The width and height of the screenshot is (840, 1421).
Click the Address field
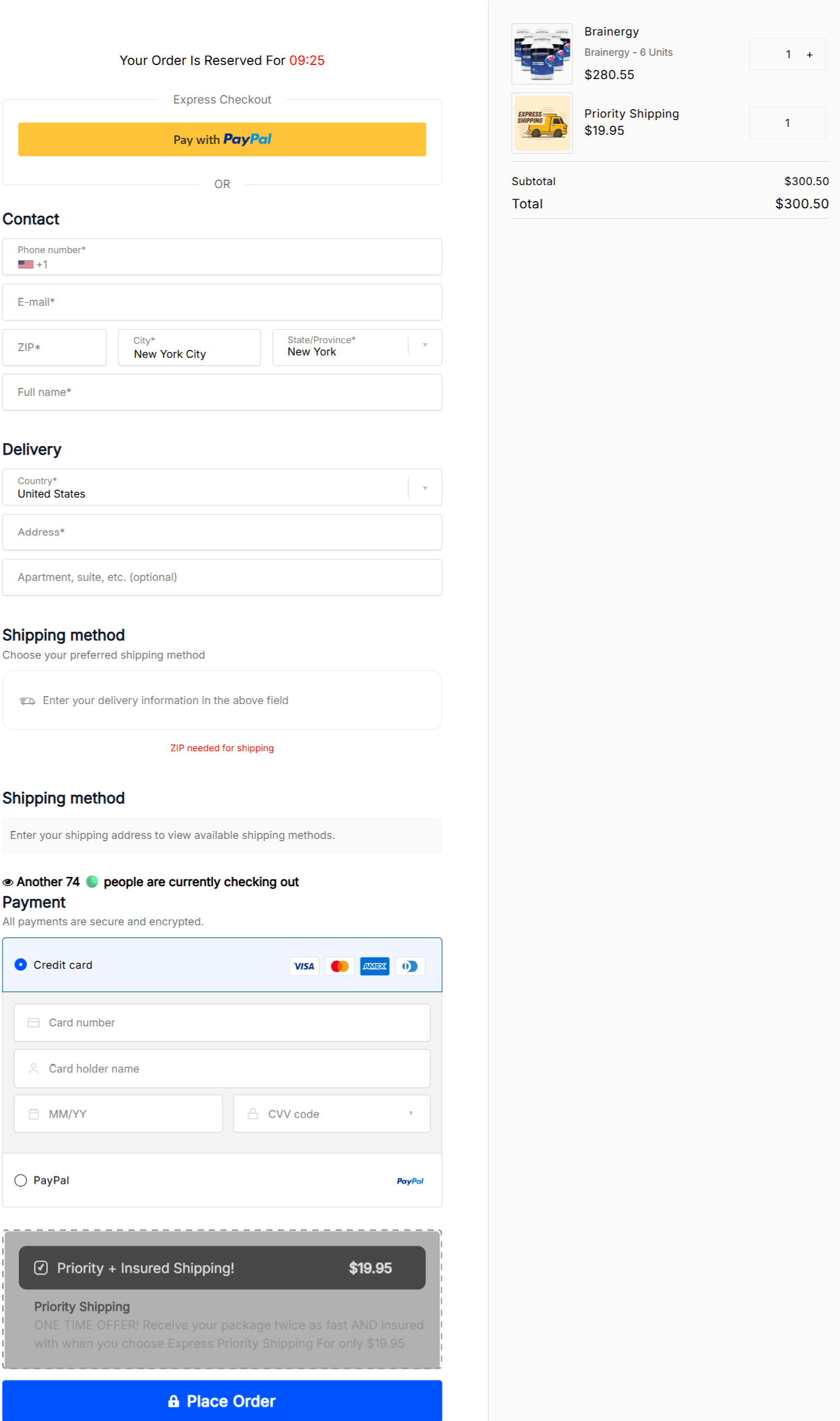click(222, 532)
